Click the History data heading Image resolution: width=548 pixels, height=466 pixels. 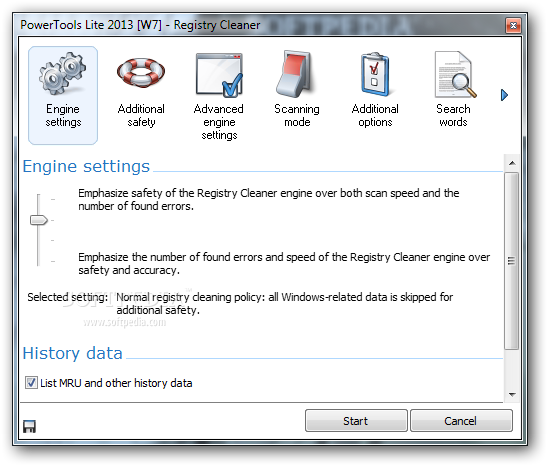coord(73,353)
